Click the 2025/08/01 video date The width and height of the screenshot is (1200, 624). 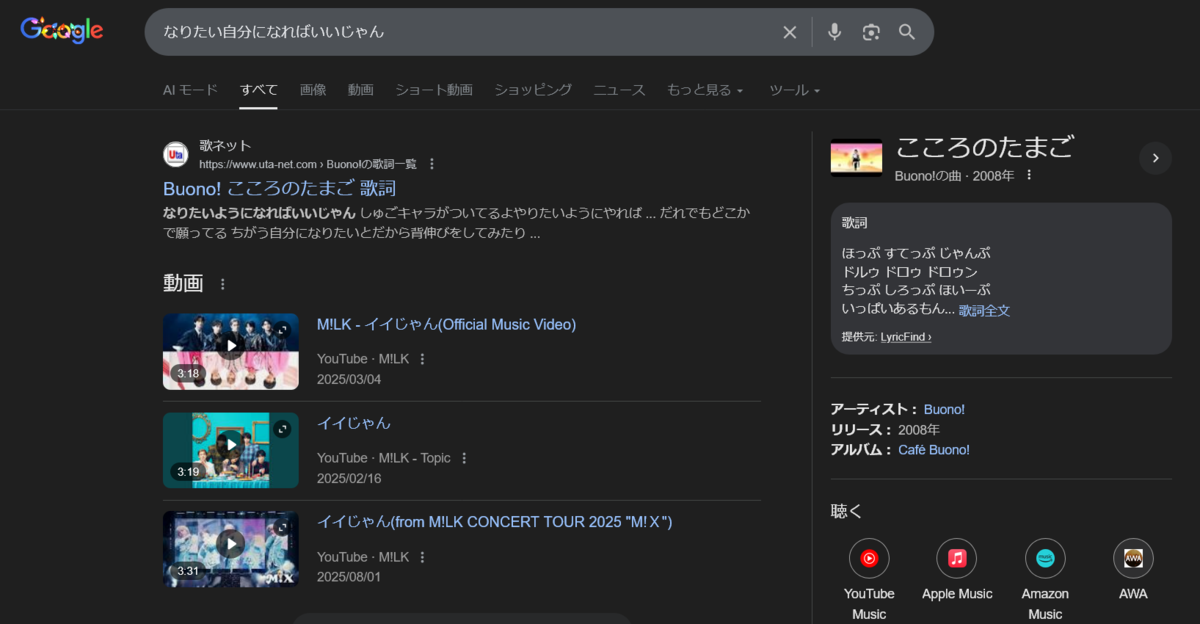(349, 577)
